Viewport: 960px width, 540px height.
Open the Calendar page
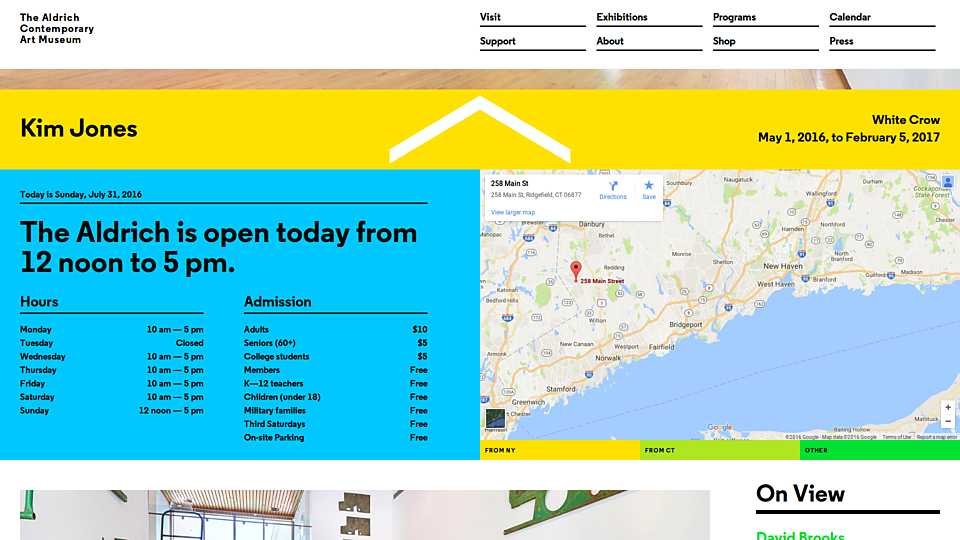pyautogui.click(x=850, y=17)
